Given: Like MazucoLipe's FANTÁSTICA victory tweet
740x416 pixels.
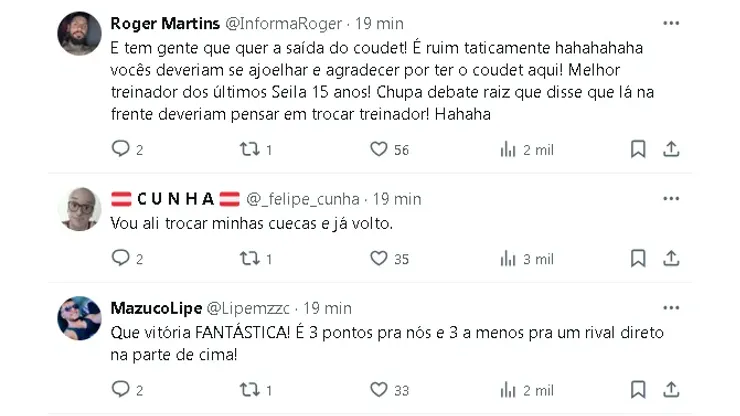Looking at the screenshot, I should point(379,389).
